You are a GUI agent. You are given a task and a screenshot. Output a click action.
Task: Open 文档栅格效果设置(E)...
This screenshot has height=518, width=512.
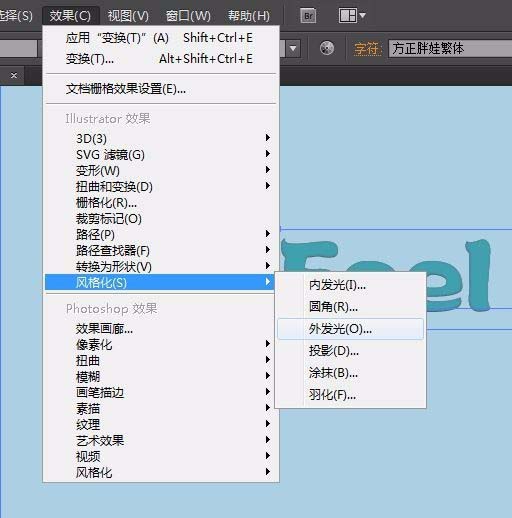161,89
